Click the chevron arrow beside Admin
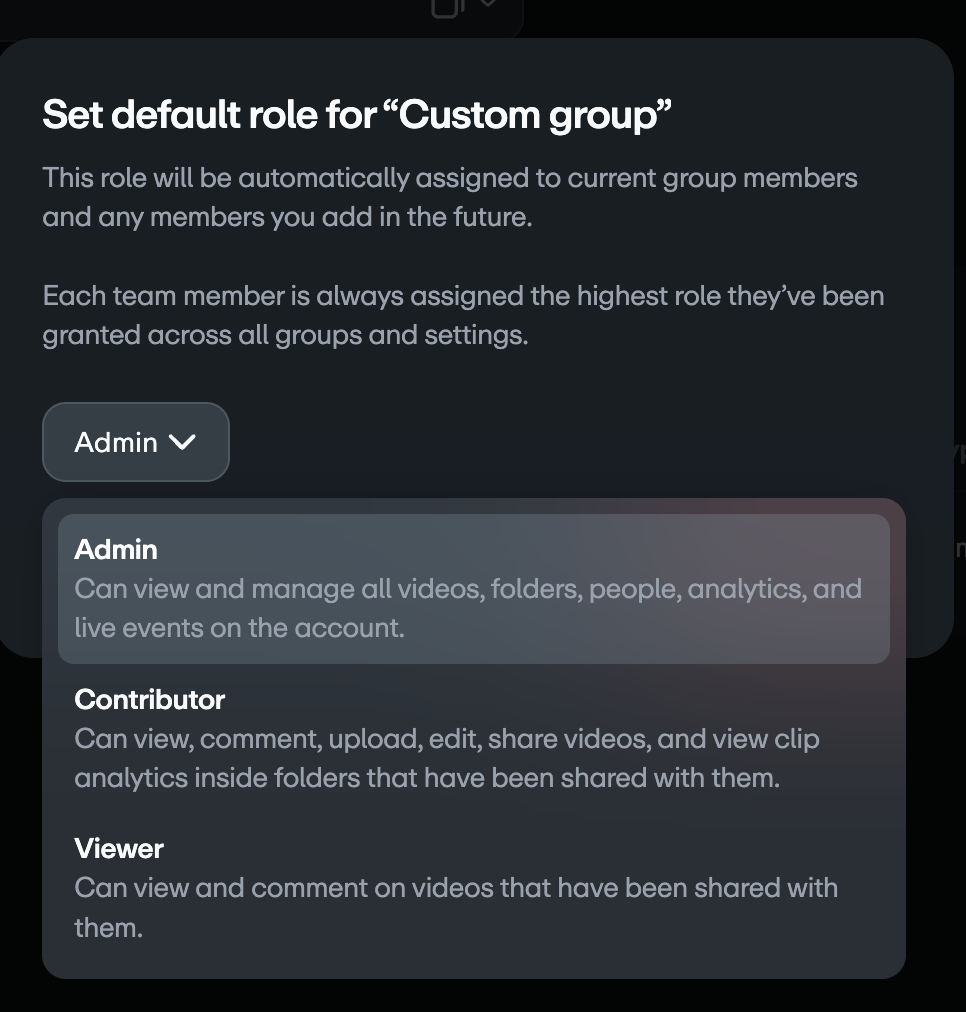The image size is (966, 1012). click(182, 442)
